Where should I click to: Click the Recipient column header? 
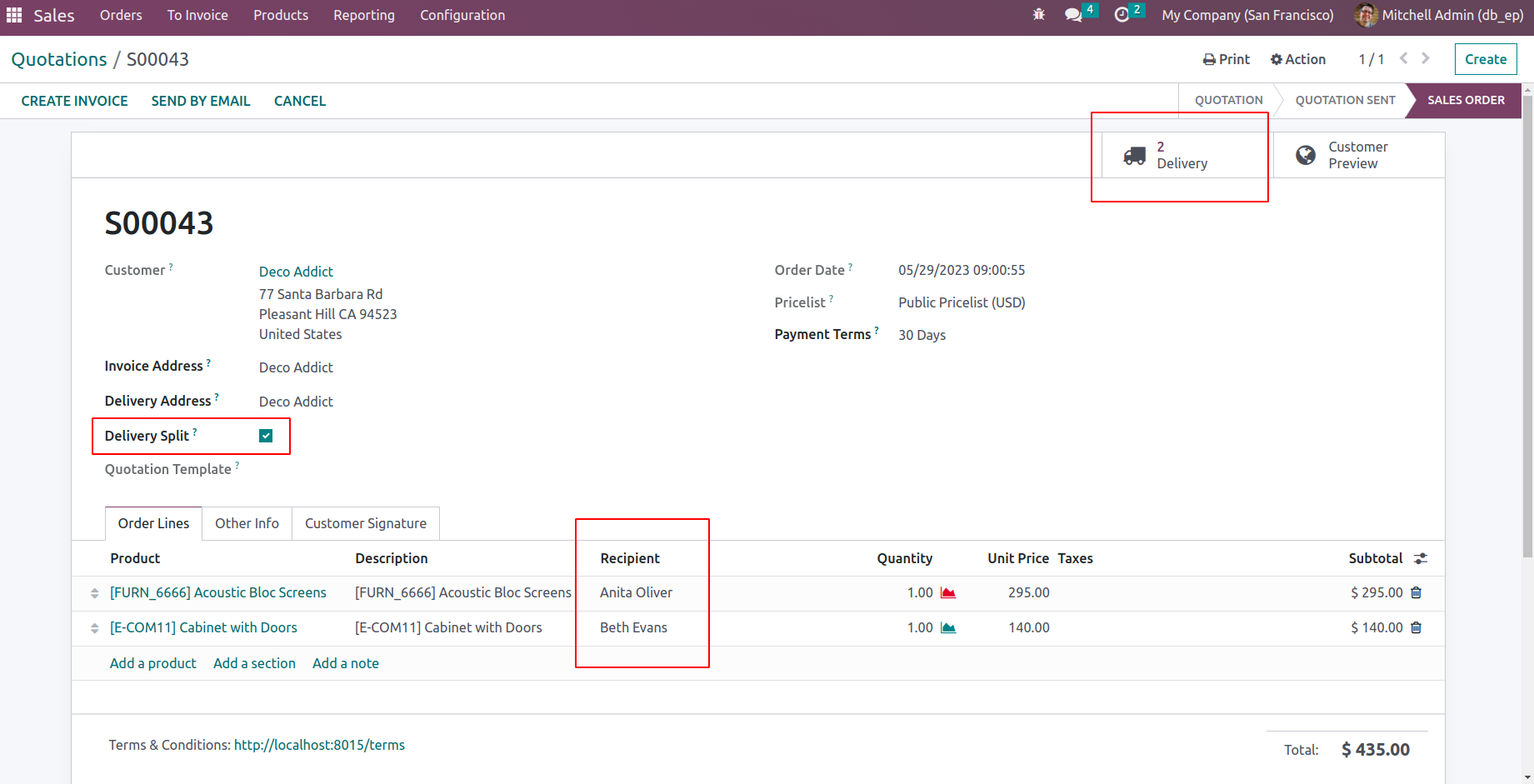(630, 558)
